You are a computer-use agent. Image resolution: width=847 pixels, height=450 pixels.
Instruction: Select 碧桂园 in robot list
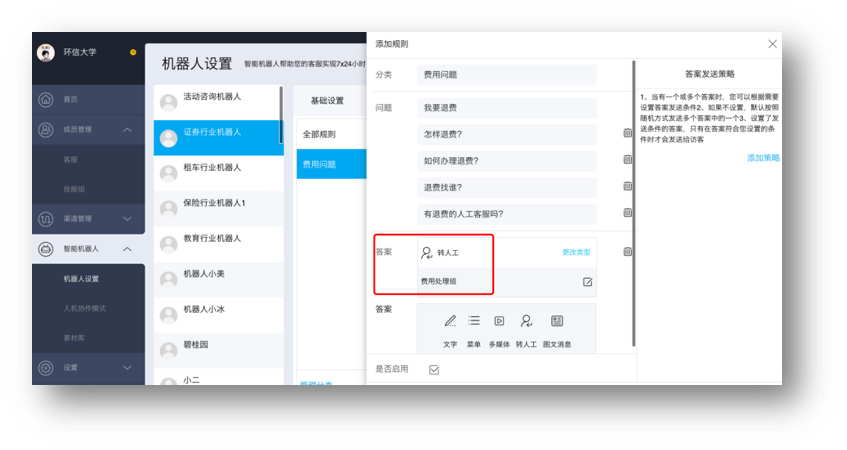click(218, 351)
